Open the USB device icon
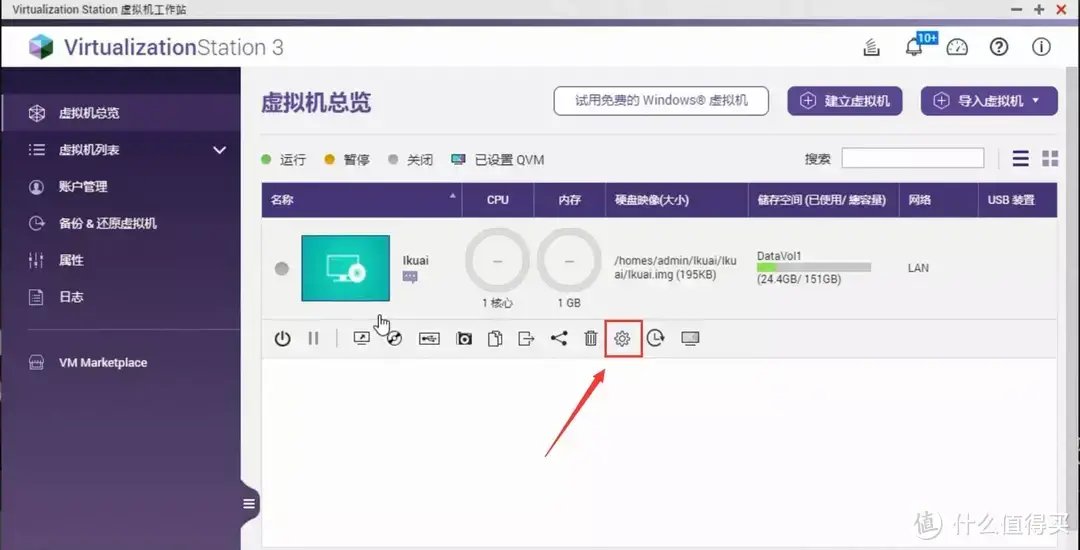The width and height of the screenshot is (1080, 550). coord(429,339)
